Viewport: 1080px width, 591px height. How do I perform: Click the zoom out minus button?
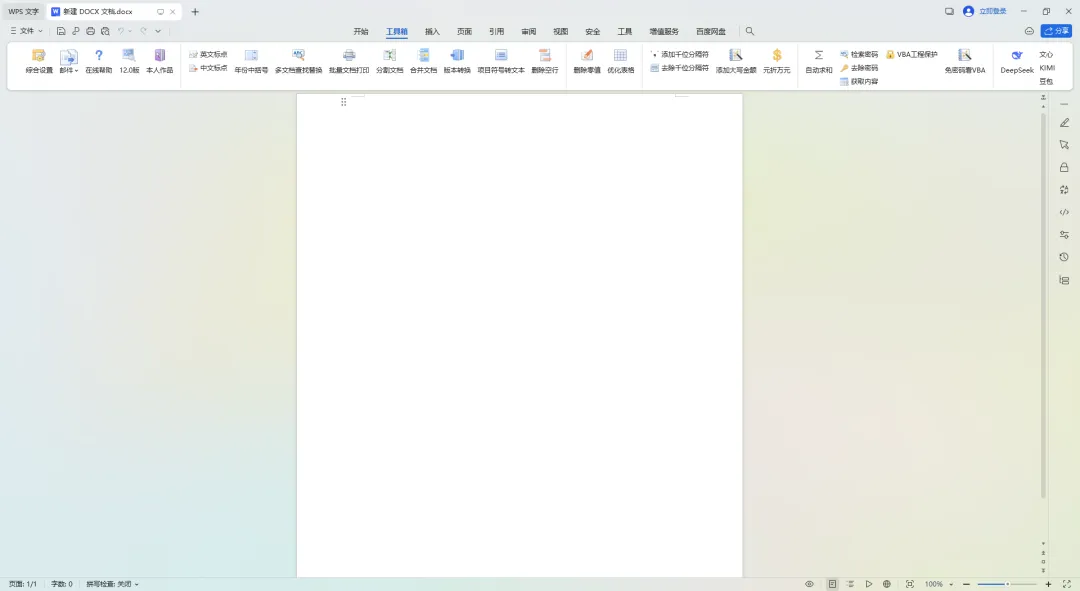[966, 584]
